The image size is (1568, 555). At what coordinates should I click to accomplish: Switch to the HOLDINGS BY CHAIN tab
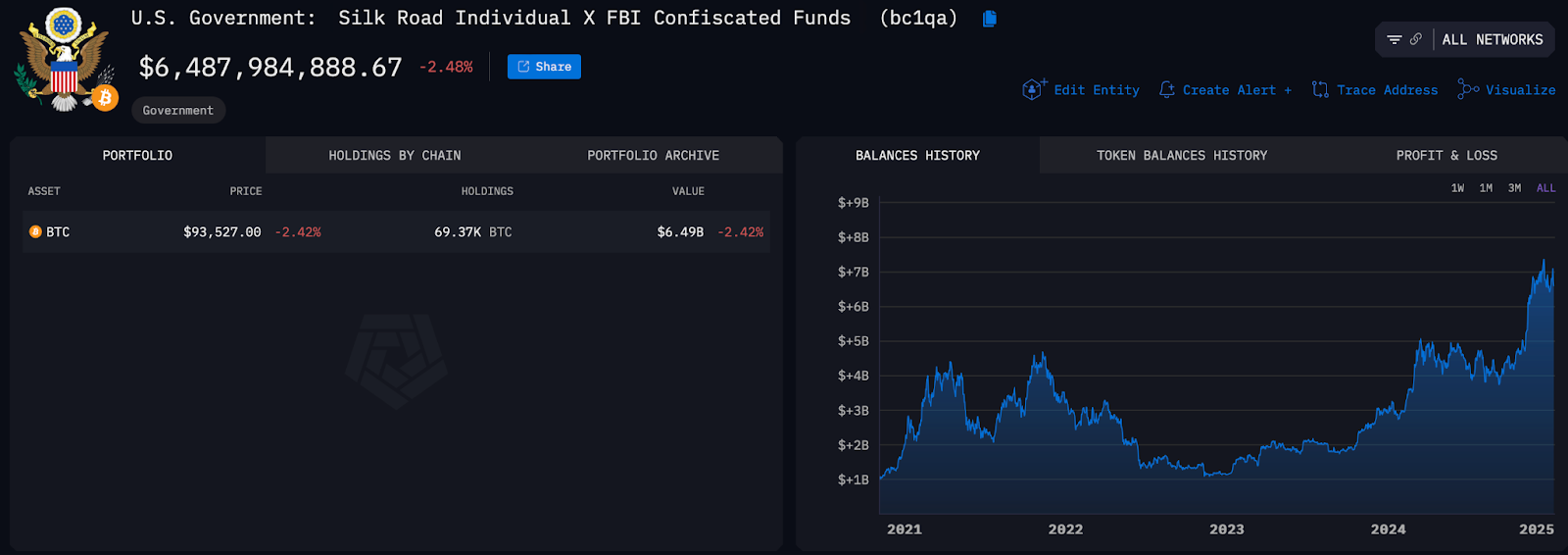(395, 155)
